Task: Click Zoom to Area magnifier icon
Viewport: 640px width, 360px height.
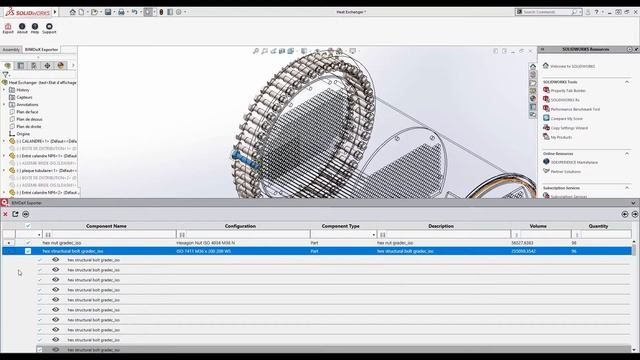Action: coord(264,51)
